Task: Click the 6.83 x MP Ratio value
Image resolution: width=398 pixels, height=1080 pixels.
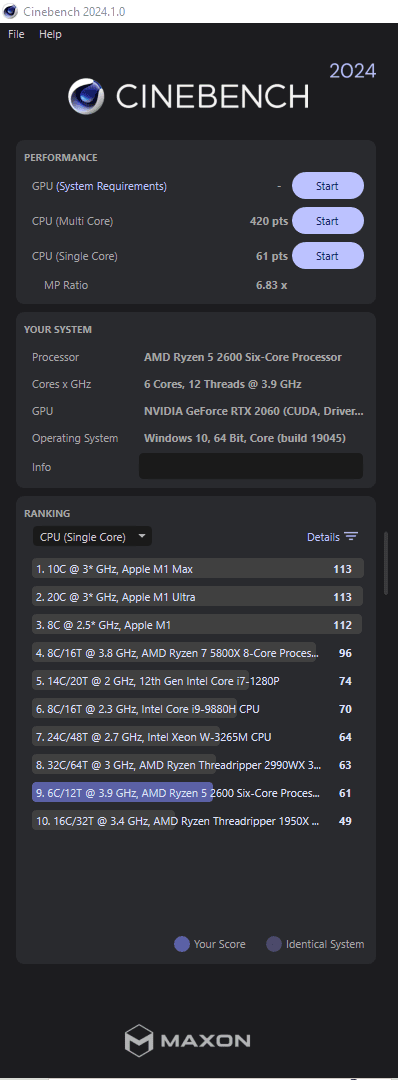Action: (x=271, y=284)
